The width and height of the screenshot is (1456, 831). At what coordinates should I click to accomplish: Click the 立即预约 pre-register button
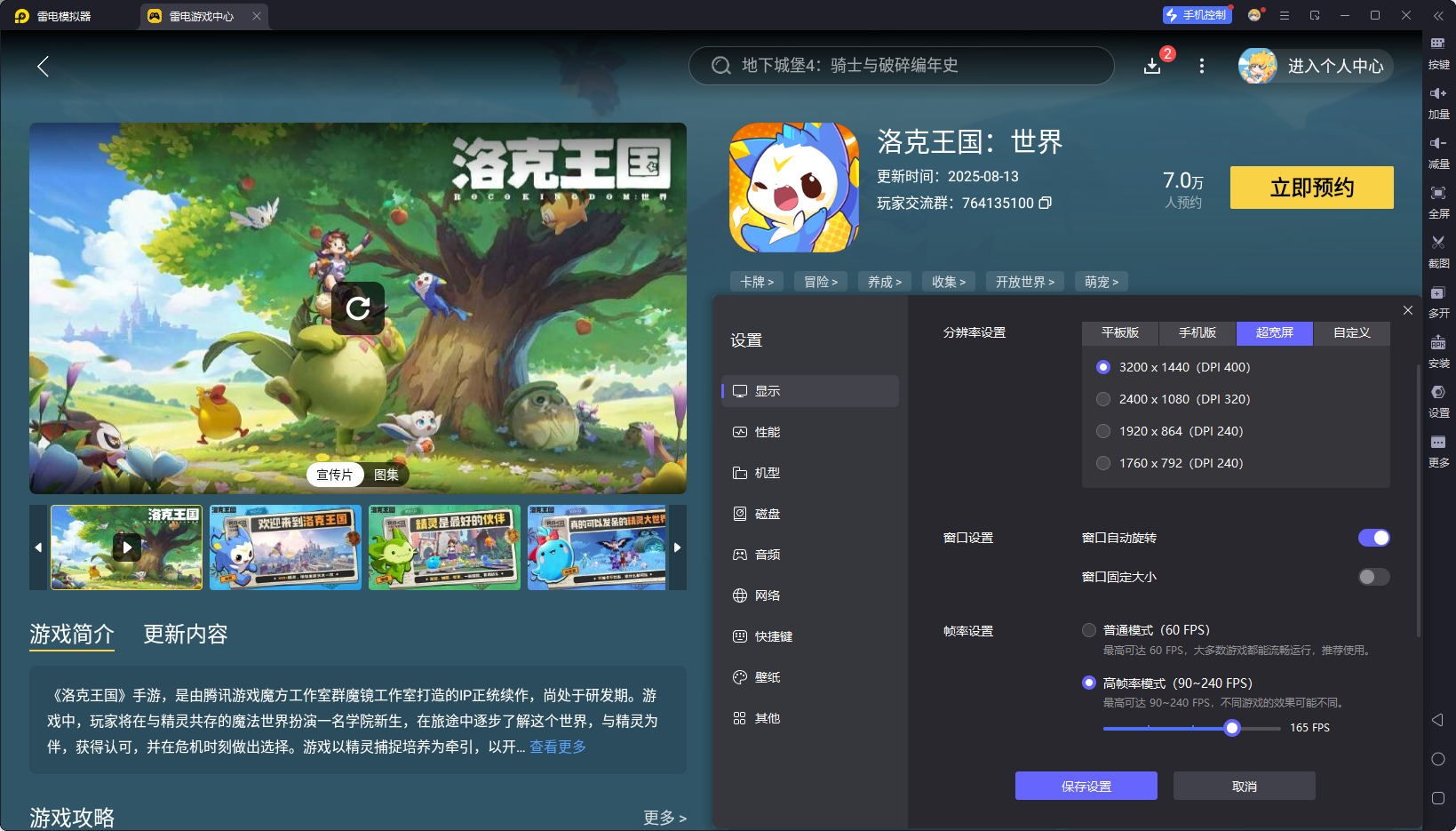pyautogui.click(x=1311, y=188)
